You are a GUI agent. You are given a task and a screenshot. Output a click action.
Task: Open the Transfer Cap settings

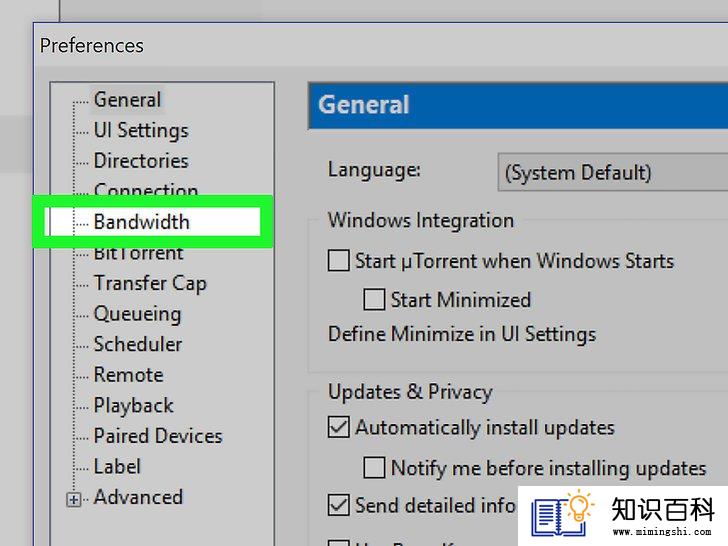click(x=150, y=283)
